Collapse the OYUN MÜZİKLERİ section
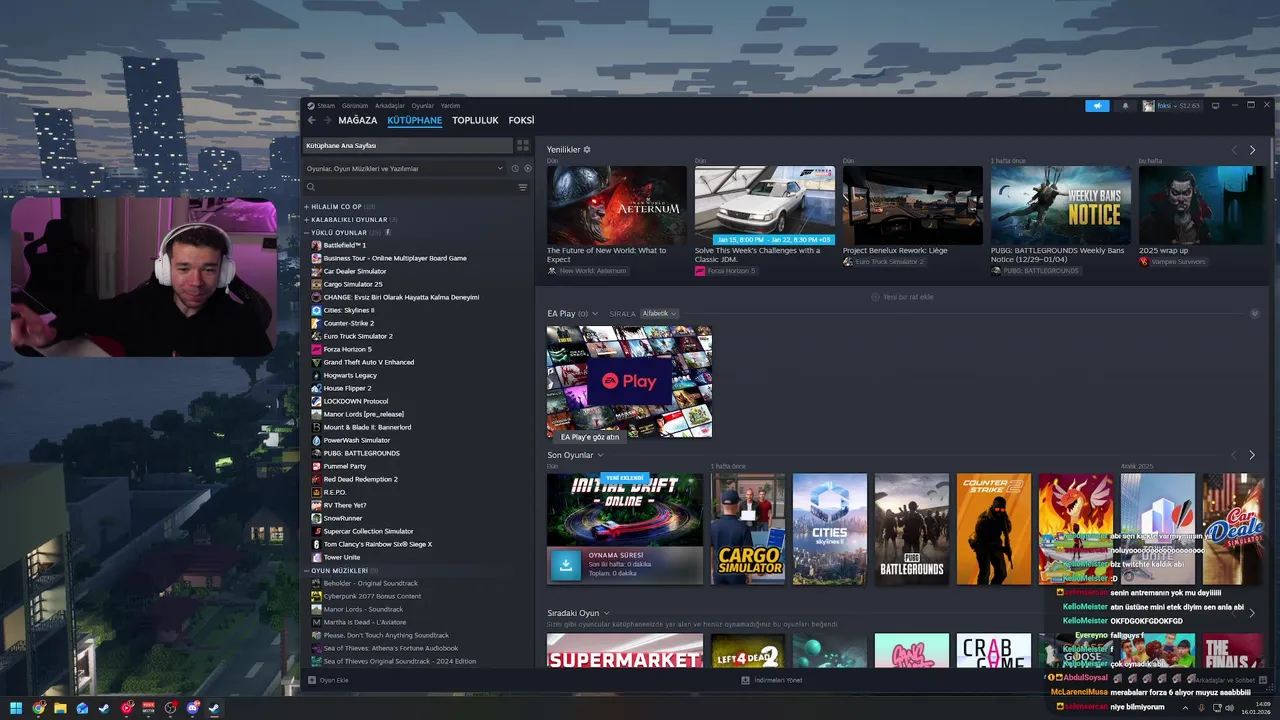 [x=340, y=570]
